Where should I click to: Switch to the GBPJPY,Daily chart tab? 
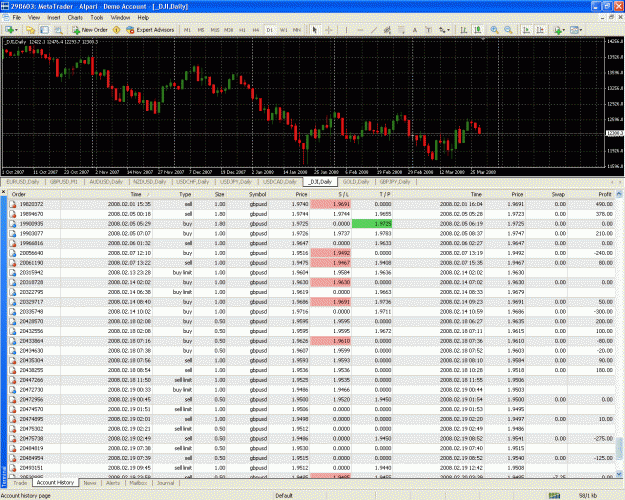tap(395, 182)
